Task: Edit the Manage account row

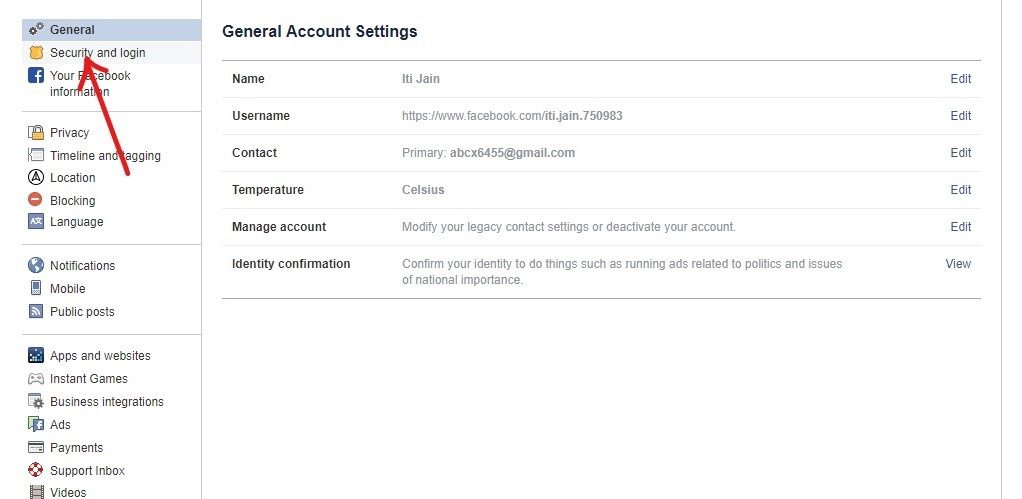Action: pyautogui.click(x=961, y=227)
